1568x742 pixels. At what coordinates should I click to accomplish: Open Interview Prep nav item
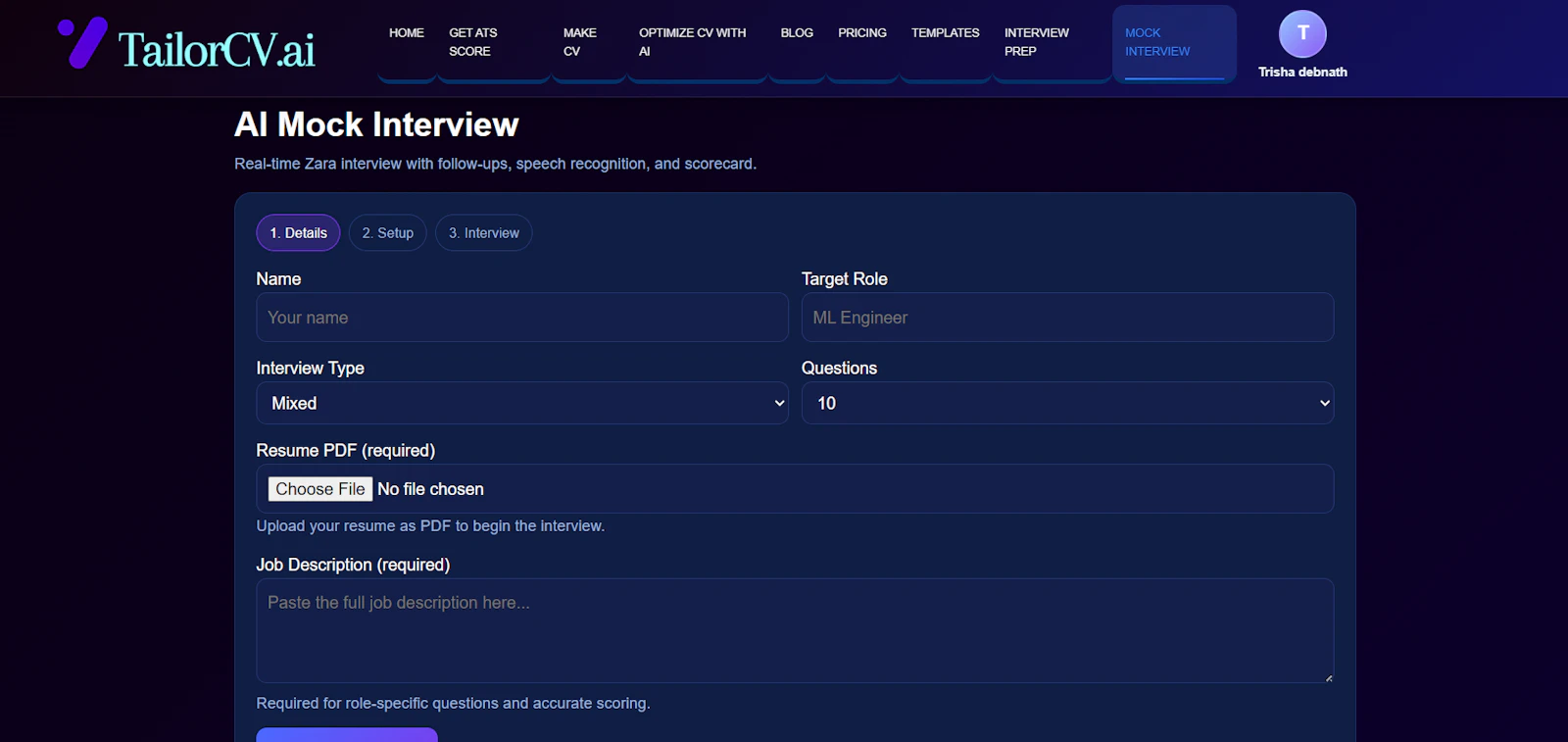tap(1037, 42)
